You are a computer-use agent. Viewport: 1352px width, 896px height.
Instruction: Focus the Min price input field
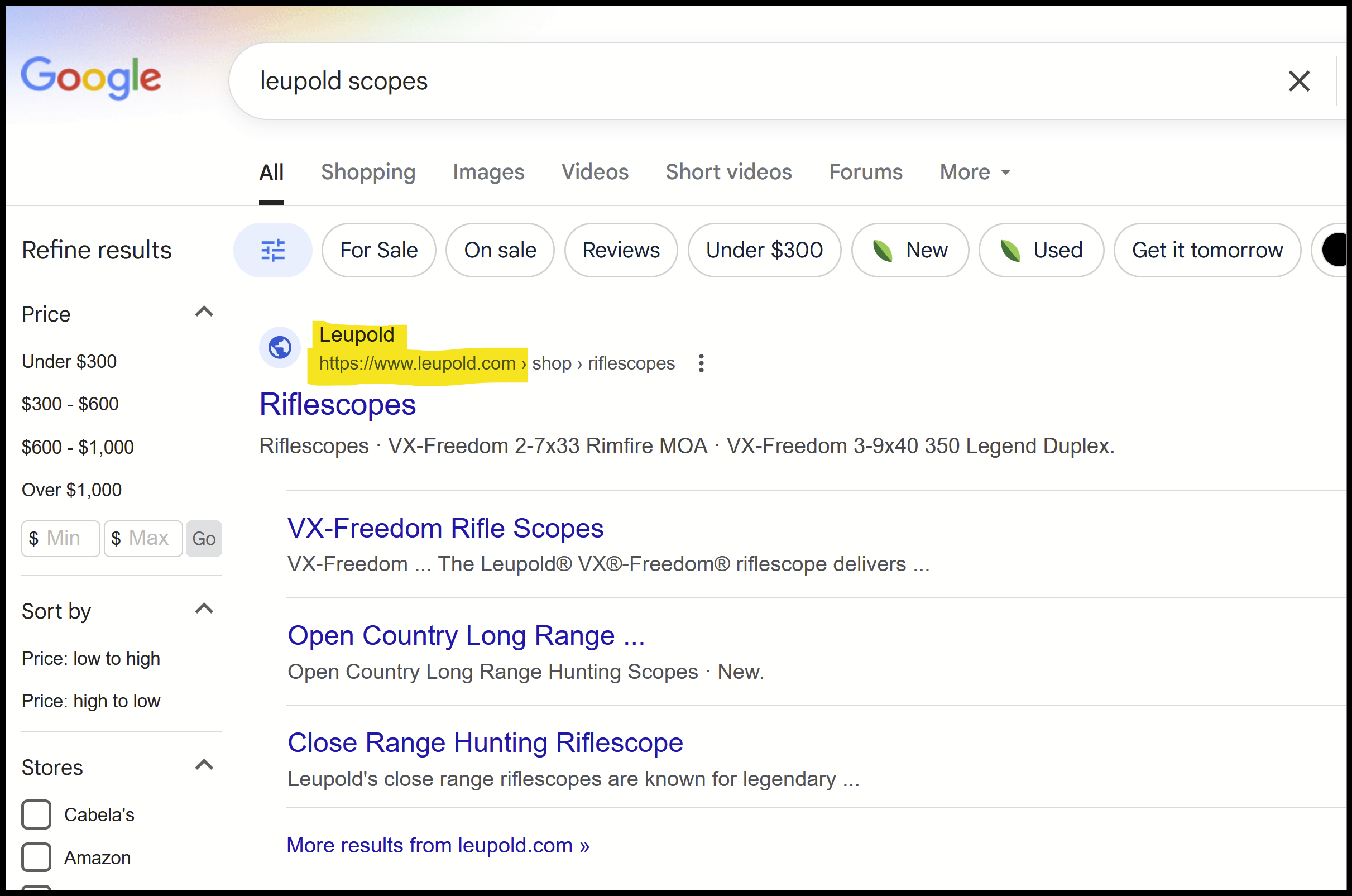click(61, 538)
